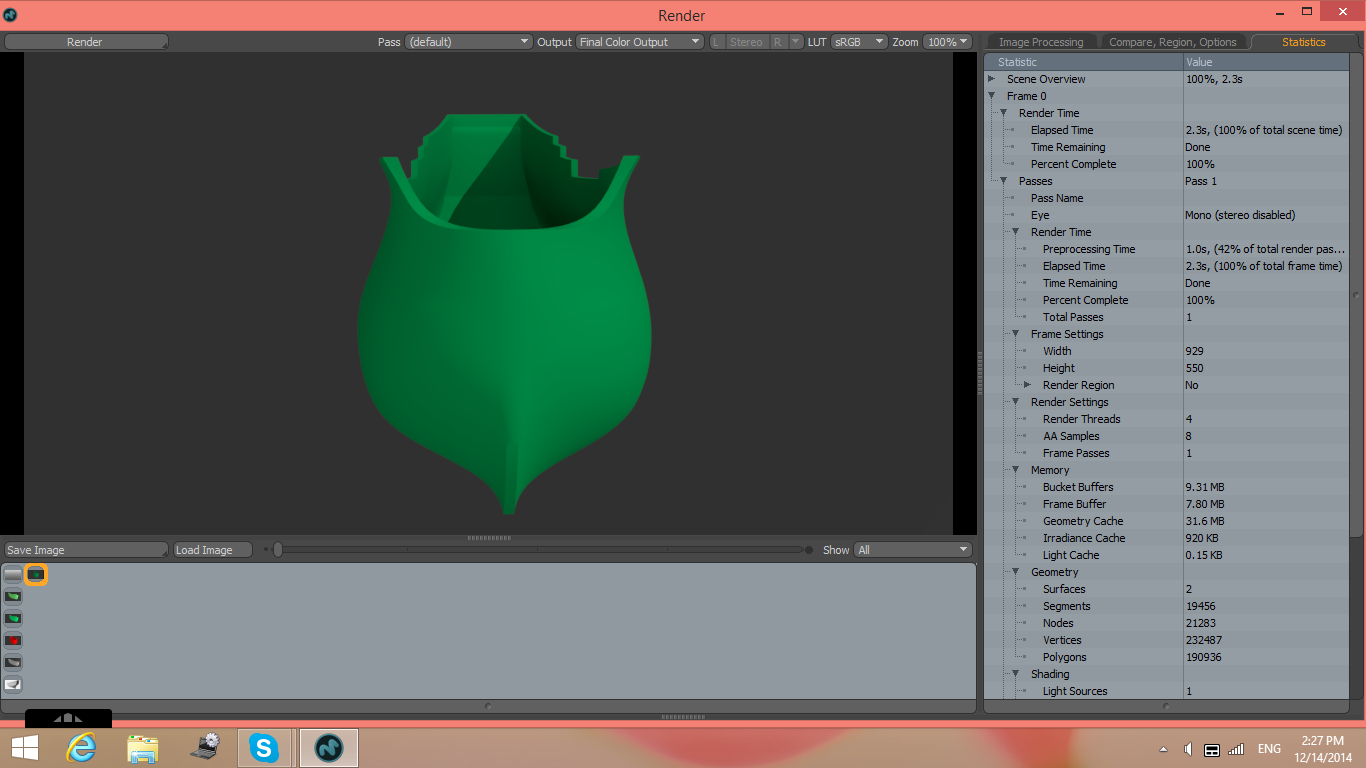1366x768 pixels.
Task: Open the Pass (default) dropdown
Action: pos(468,42)
